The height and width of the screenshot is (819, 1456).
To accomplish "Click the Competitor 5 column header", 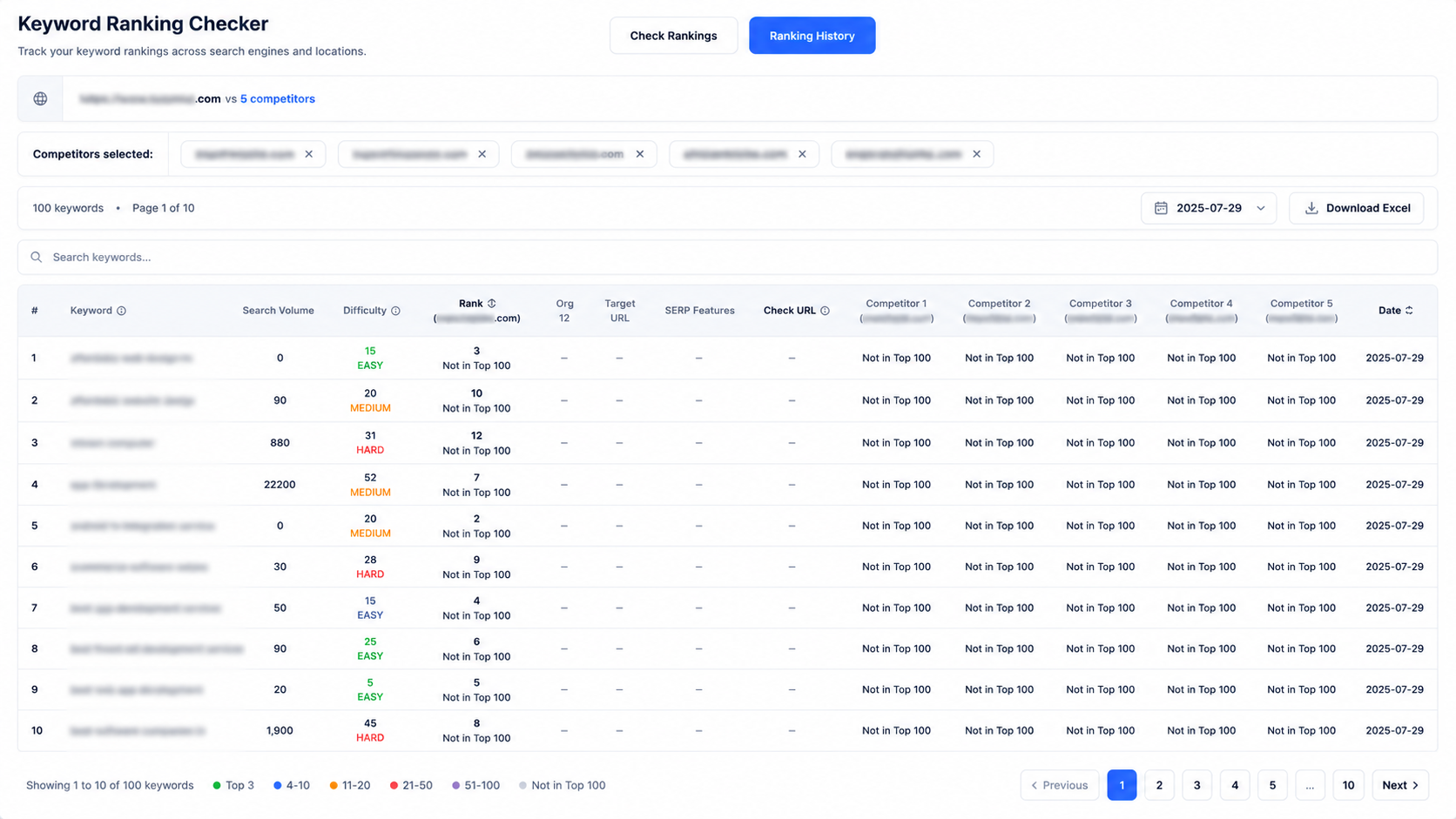I will pos(1302,311).
